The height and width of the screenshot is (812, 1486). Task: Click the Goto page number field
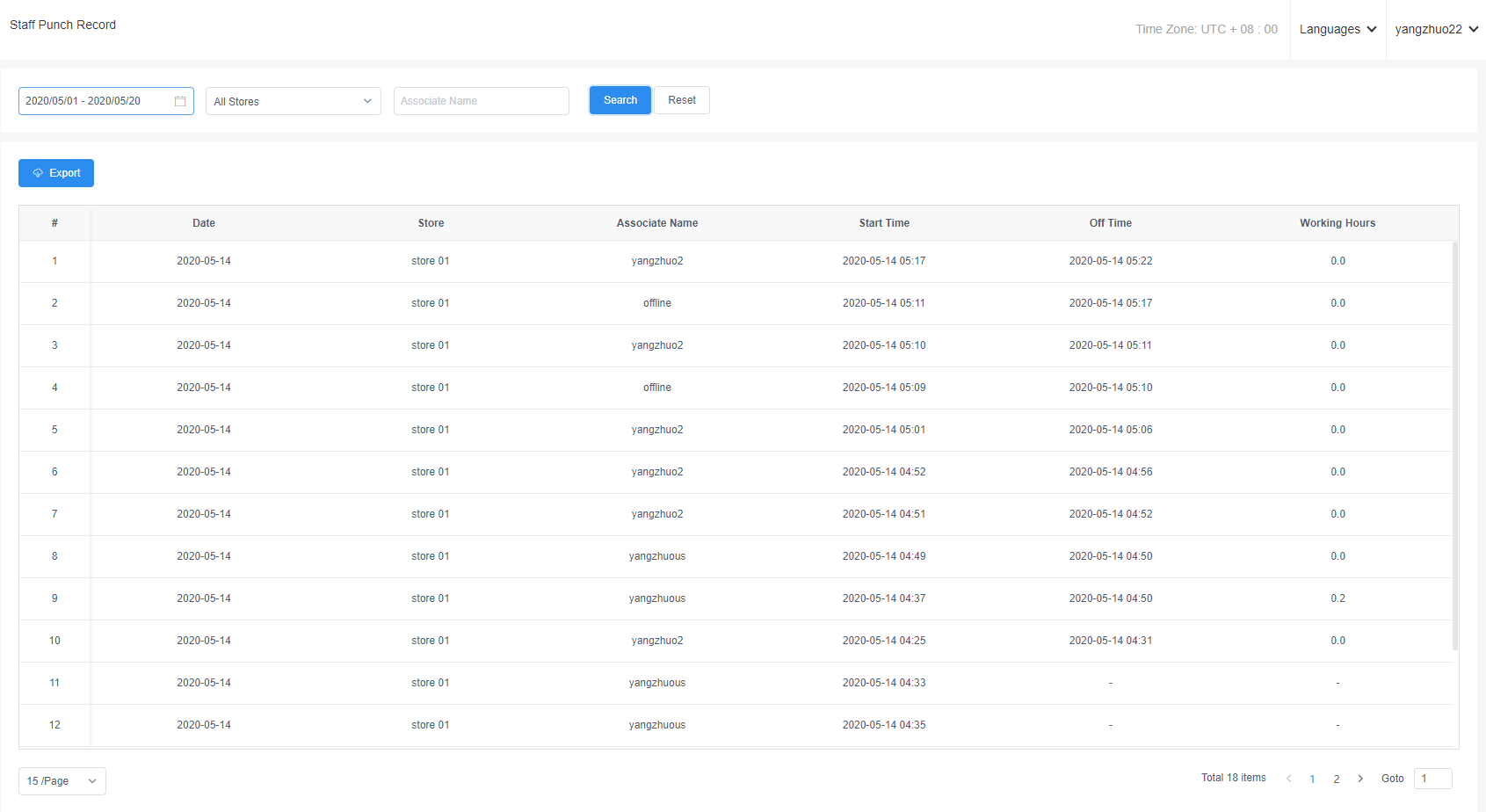(x=1432, y=779)
